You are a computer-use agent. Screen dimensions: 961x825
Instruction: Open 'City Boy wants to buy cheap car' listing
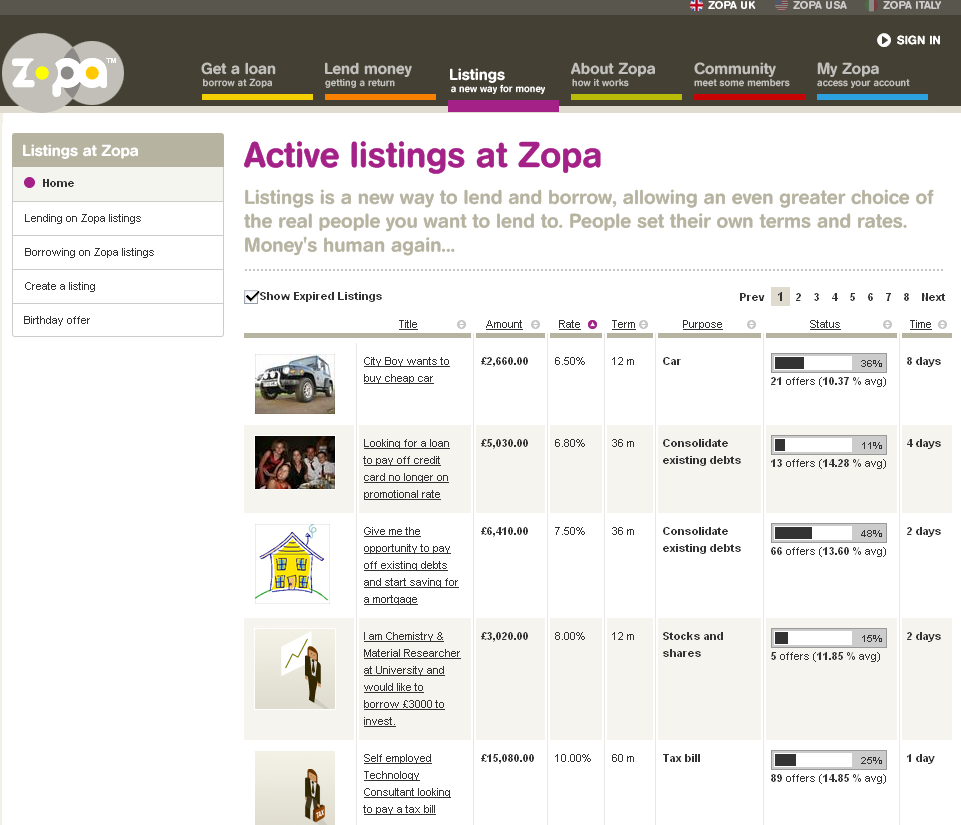point(406,370)
